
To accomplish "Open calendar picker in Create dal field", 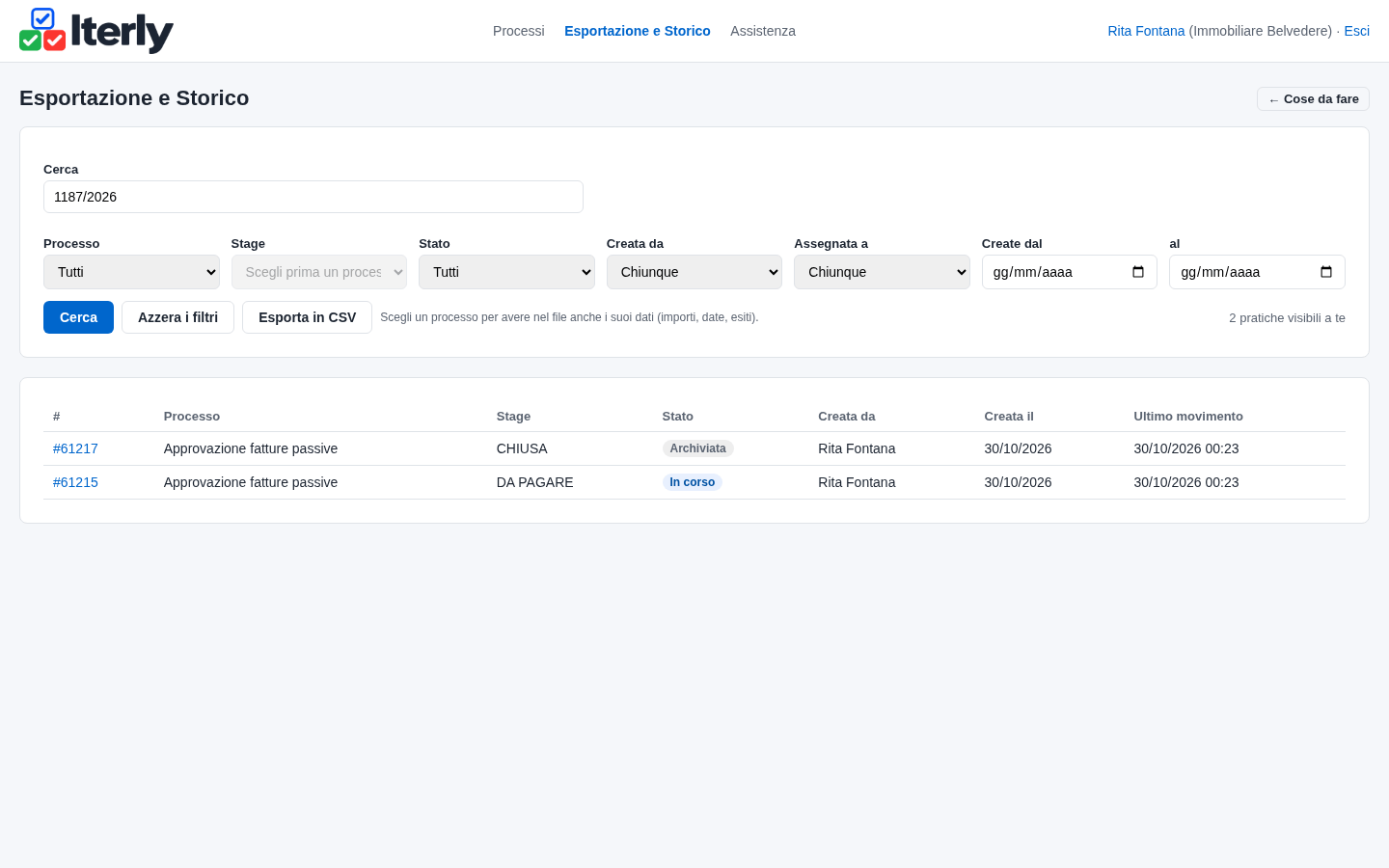I will tap(1138, 272).
